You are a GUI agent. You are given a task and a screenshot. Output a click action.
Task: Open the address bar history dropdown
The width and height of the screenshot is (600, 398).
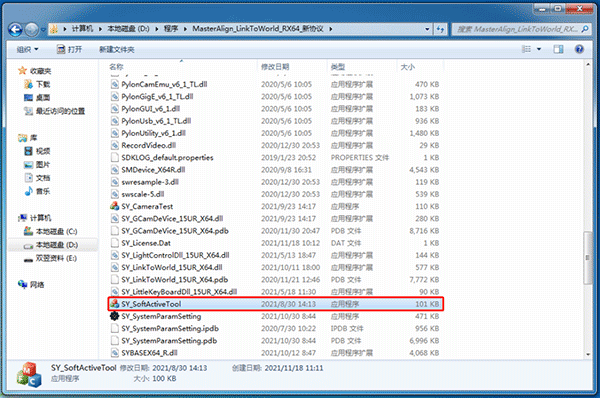(427, 29)
